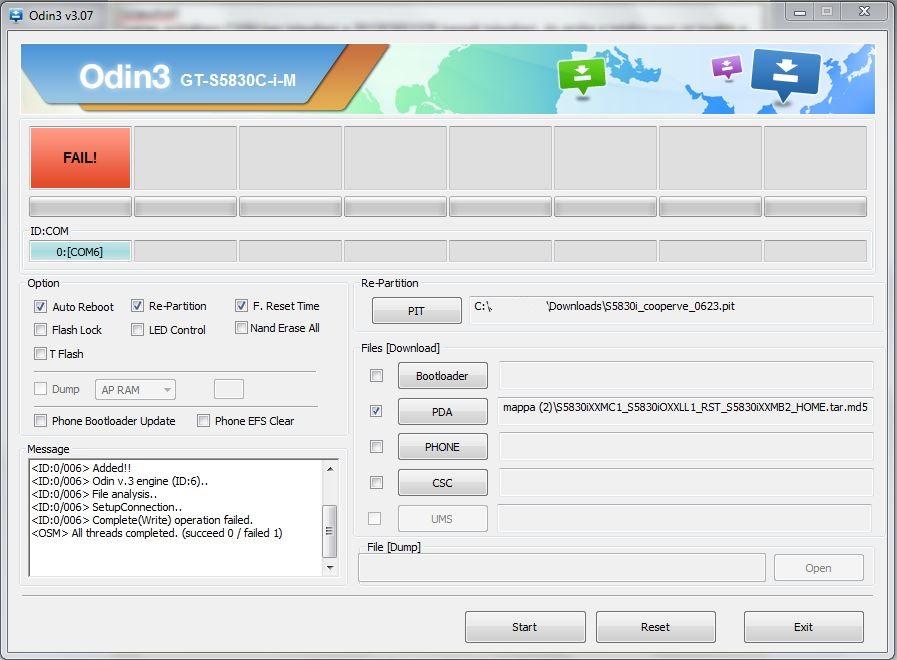Click the green download bubble icon in banner
Screen dimensions: 897x660
click(x=581, y=77)
